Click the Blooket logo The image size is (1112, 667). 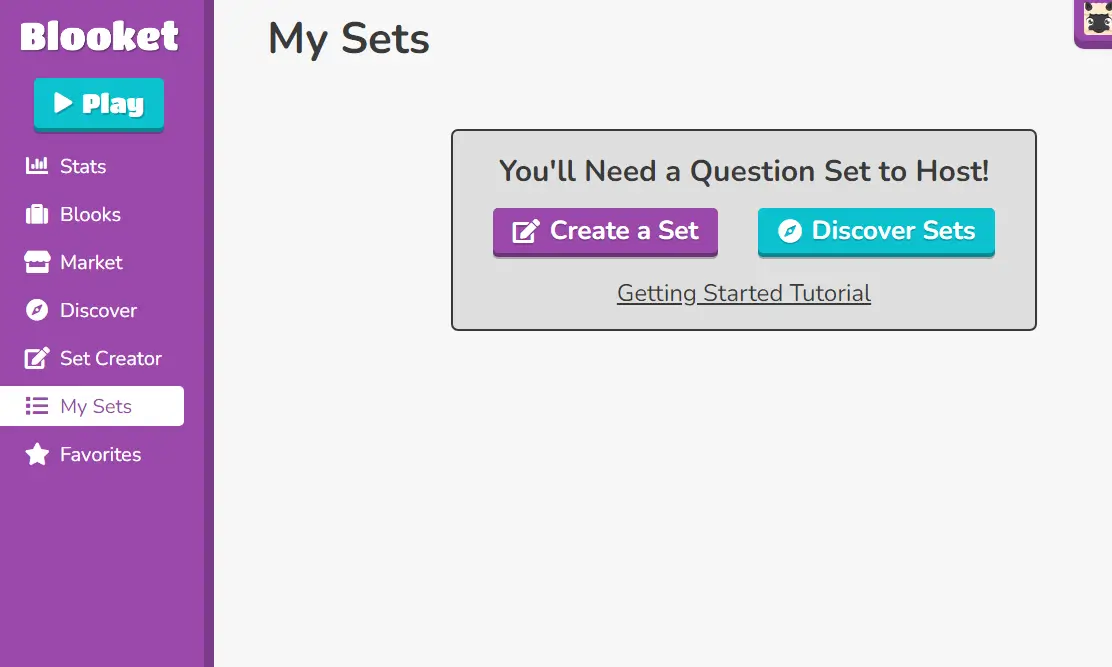(99, 36)
